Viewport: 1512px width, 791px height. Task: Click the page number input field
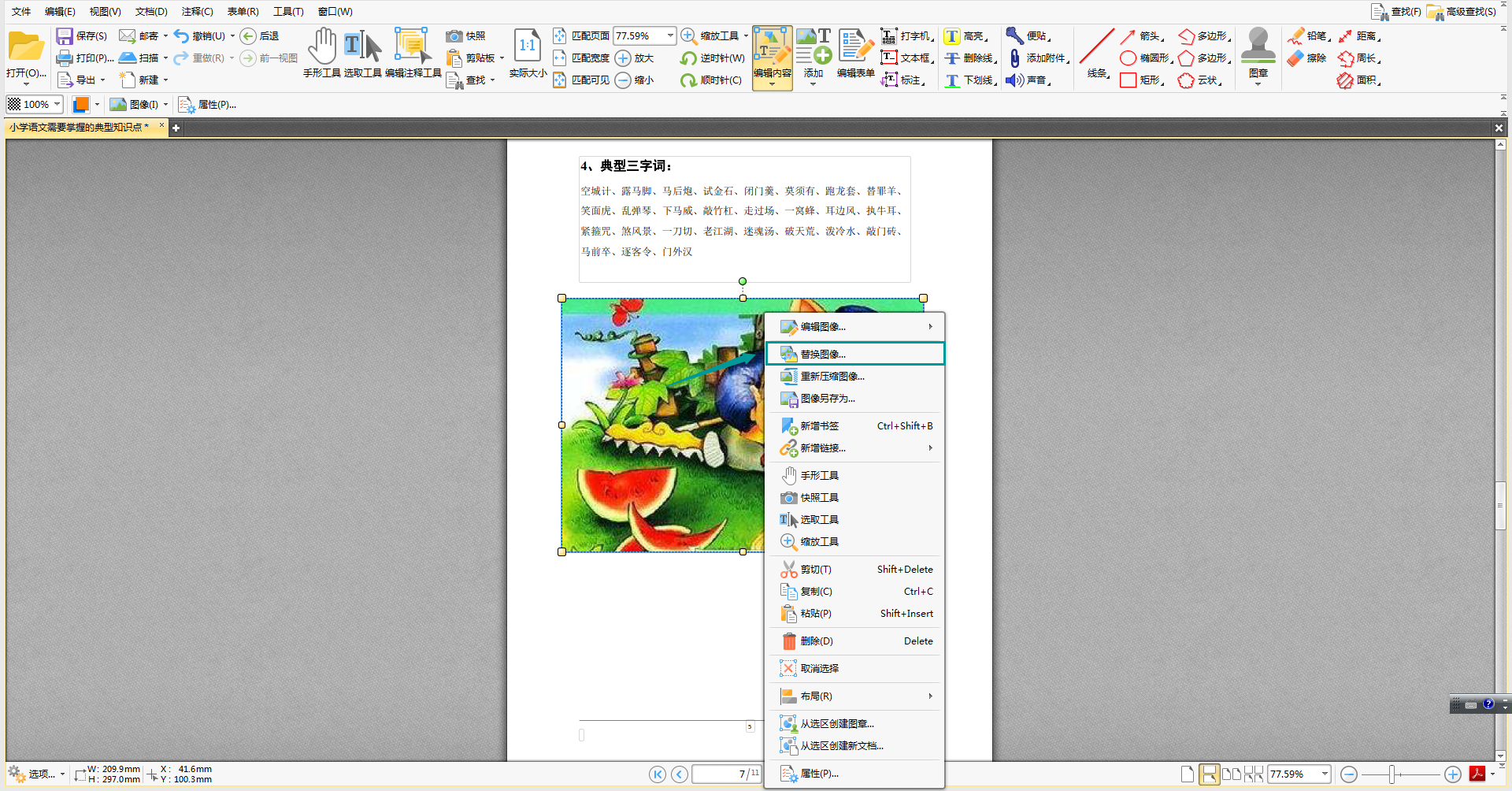coord(726,774)
